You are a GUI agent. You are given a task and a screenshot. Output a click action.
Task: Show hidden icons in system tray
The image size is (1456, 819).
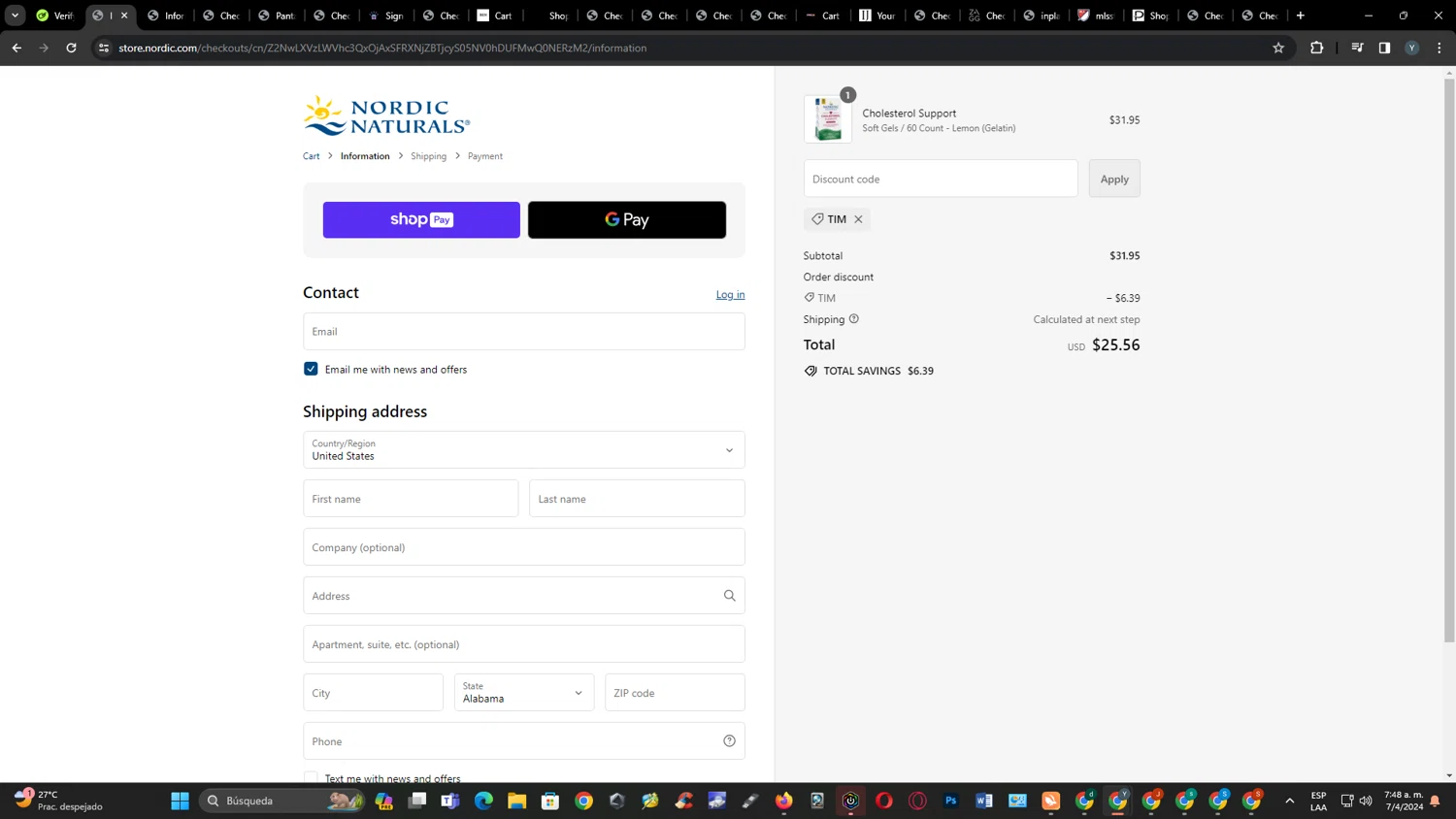1289,801
